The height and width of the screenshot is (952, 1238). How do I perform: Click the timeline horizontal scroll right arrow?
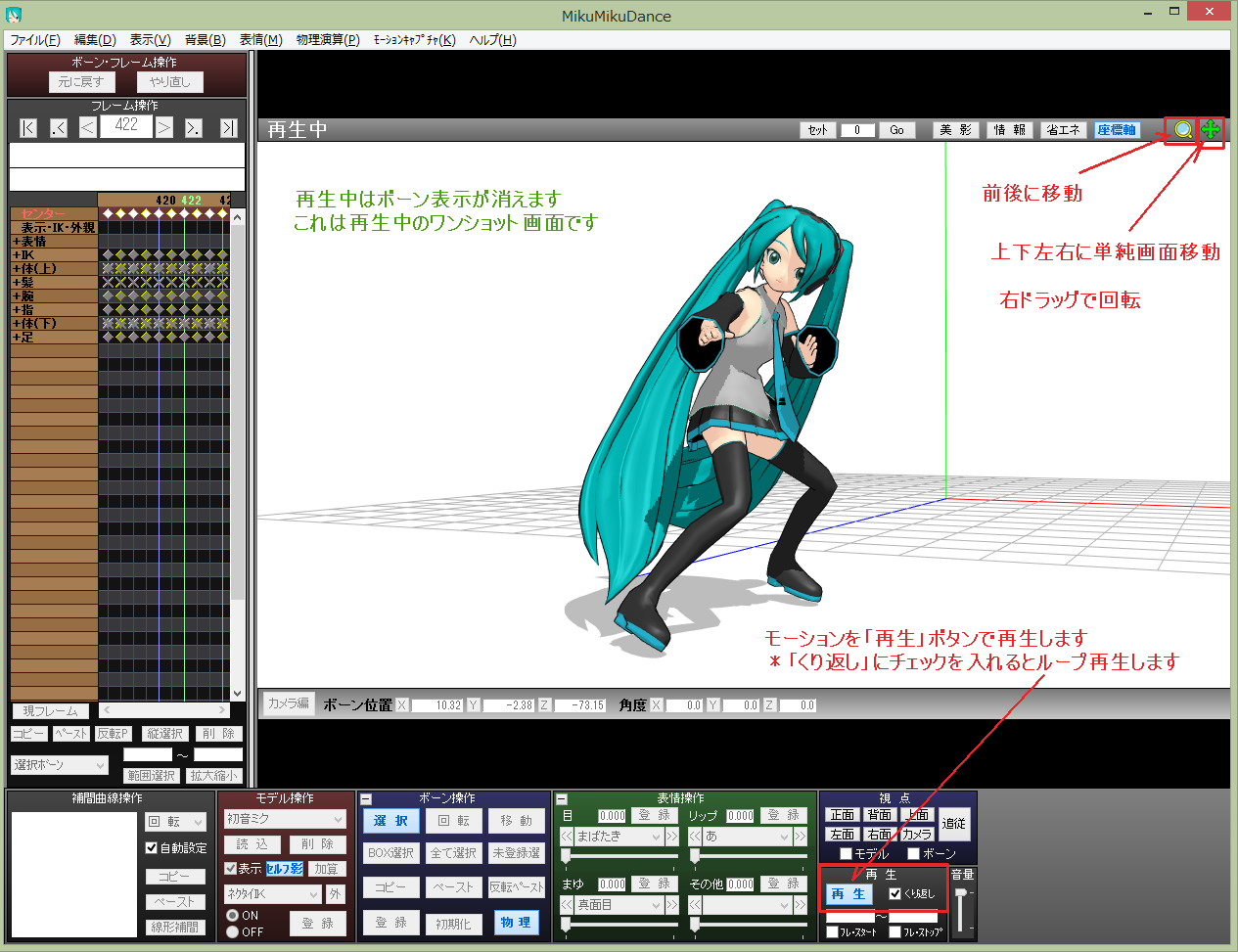[x=222, y=710]
